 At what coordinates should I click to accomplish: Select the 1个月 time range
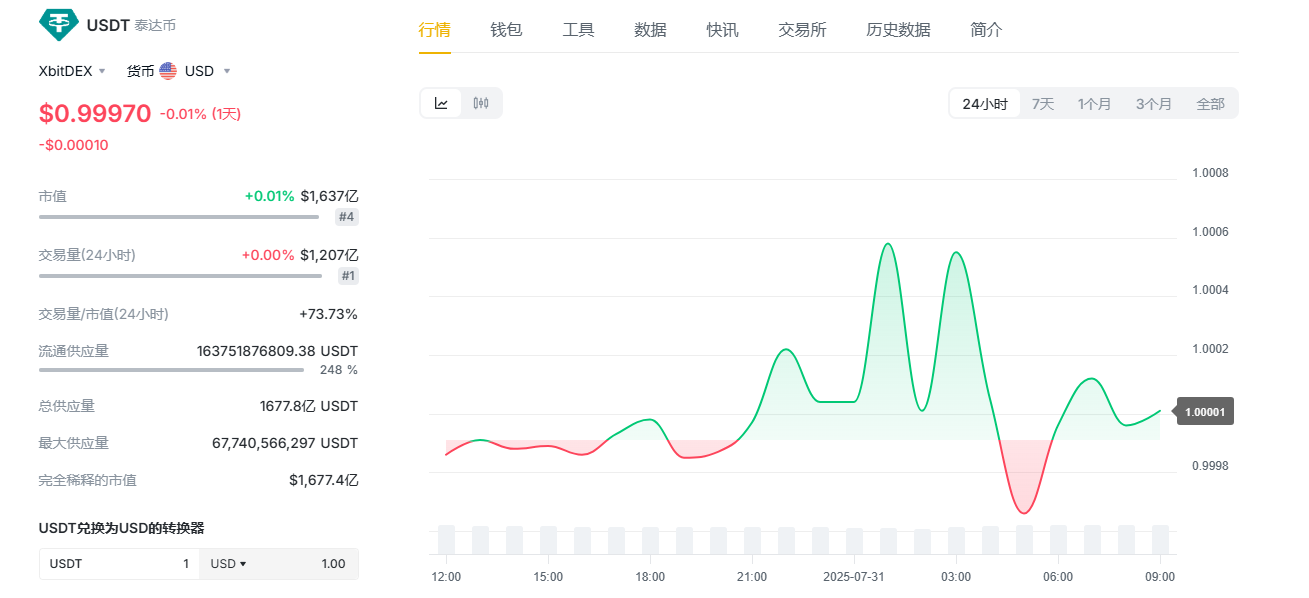[1094, 104]
